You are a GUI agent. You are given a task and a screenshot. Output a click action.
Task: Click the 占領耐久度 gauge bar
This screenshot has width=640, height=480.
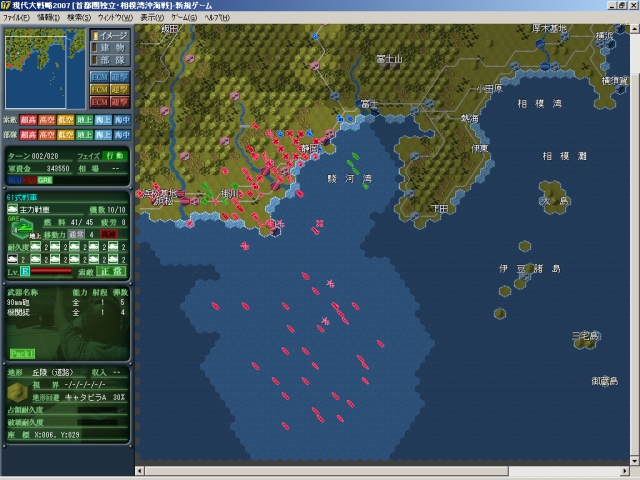97,410
